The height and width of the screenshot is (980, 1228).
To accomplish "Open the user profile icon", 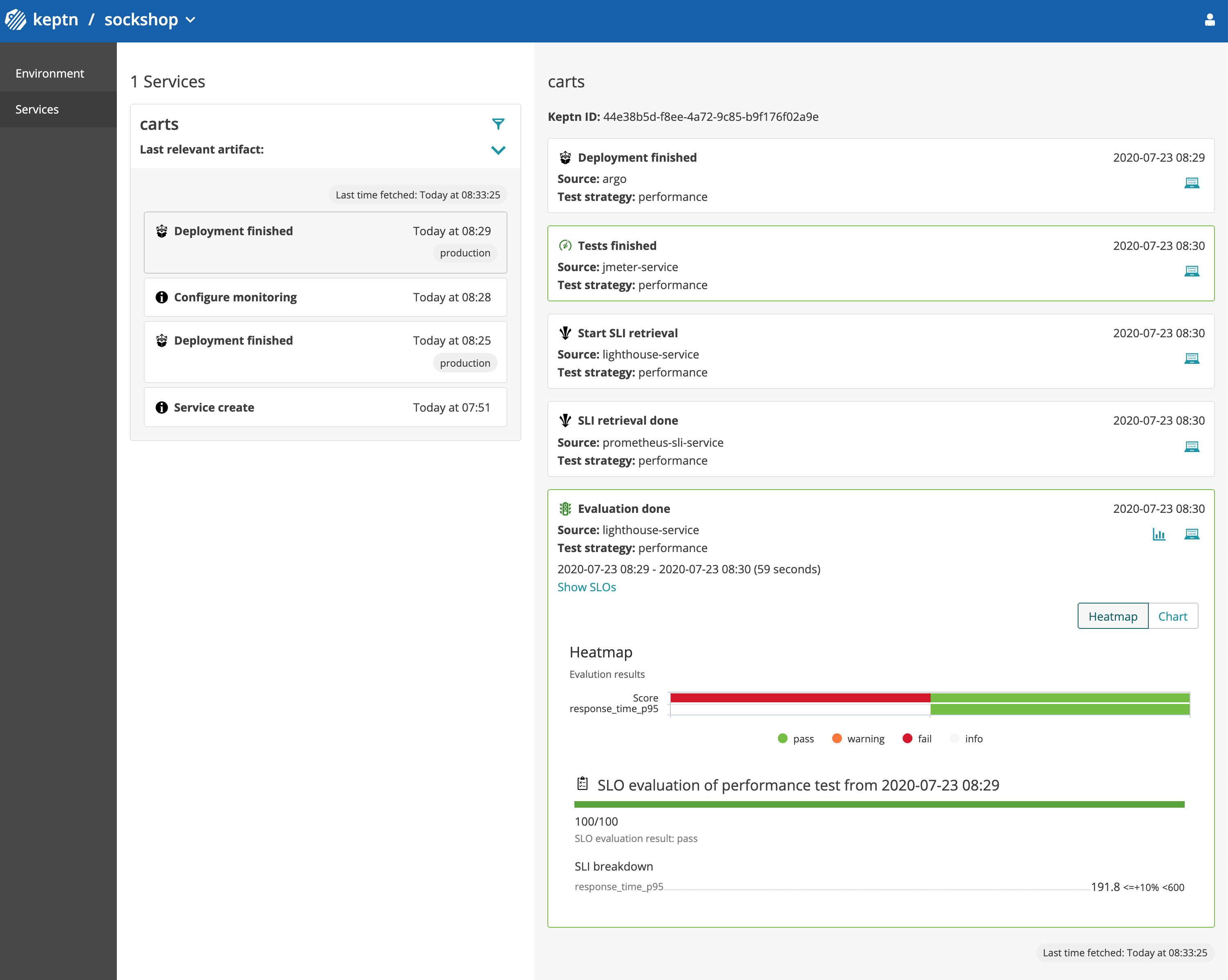I will (1210, 20).
